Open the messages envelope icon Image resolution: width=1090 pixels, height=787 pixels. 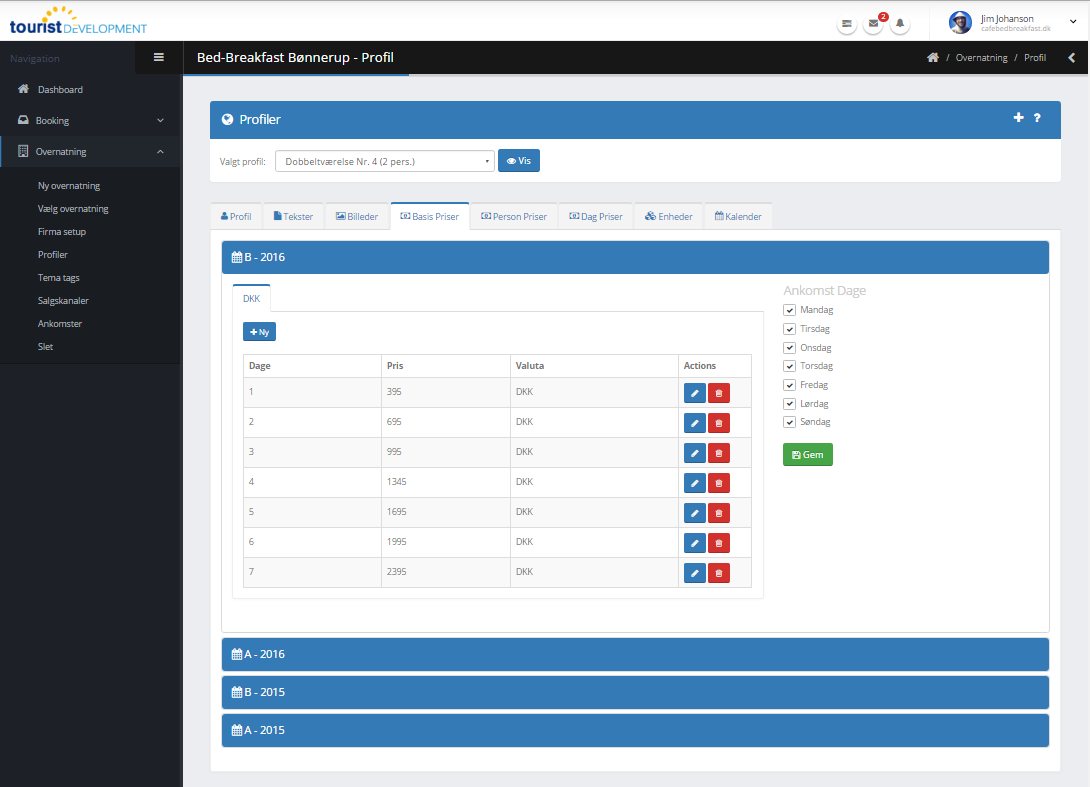tap(873, 23)
